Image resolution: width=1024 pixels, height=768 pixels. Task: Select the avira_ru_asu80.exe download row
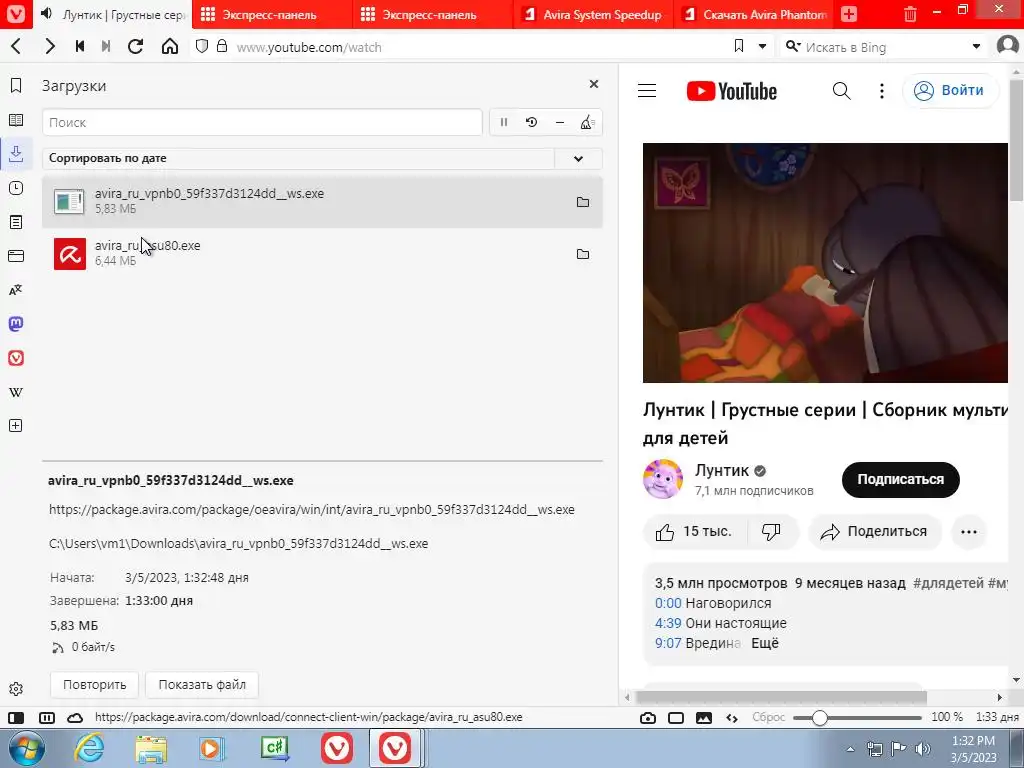(322, 254)
